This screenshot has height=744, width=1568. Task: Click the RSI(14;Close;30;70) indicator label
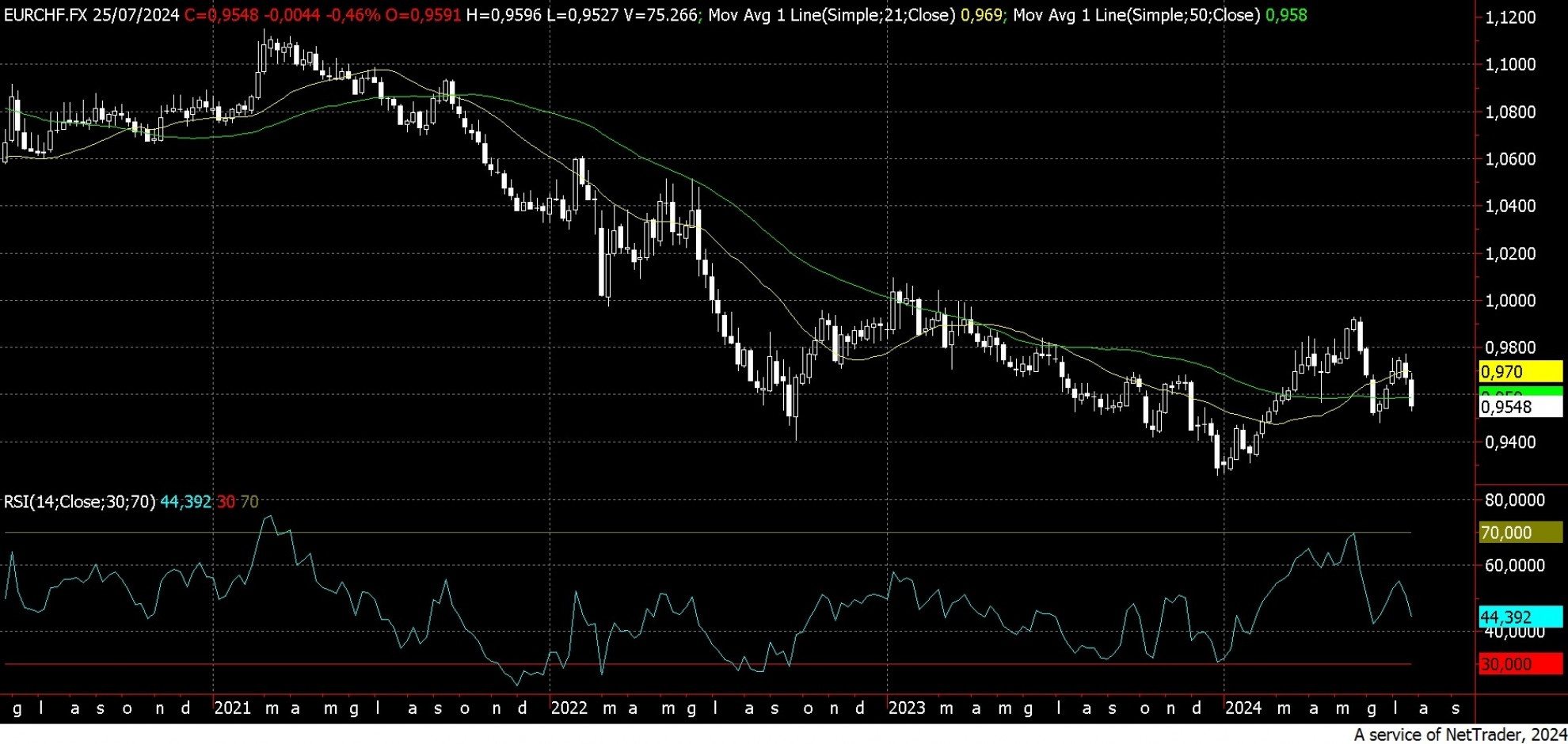[79, 502]
